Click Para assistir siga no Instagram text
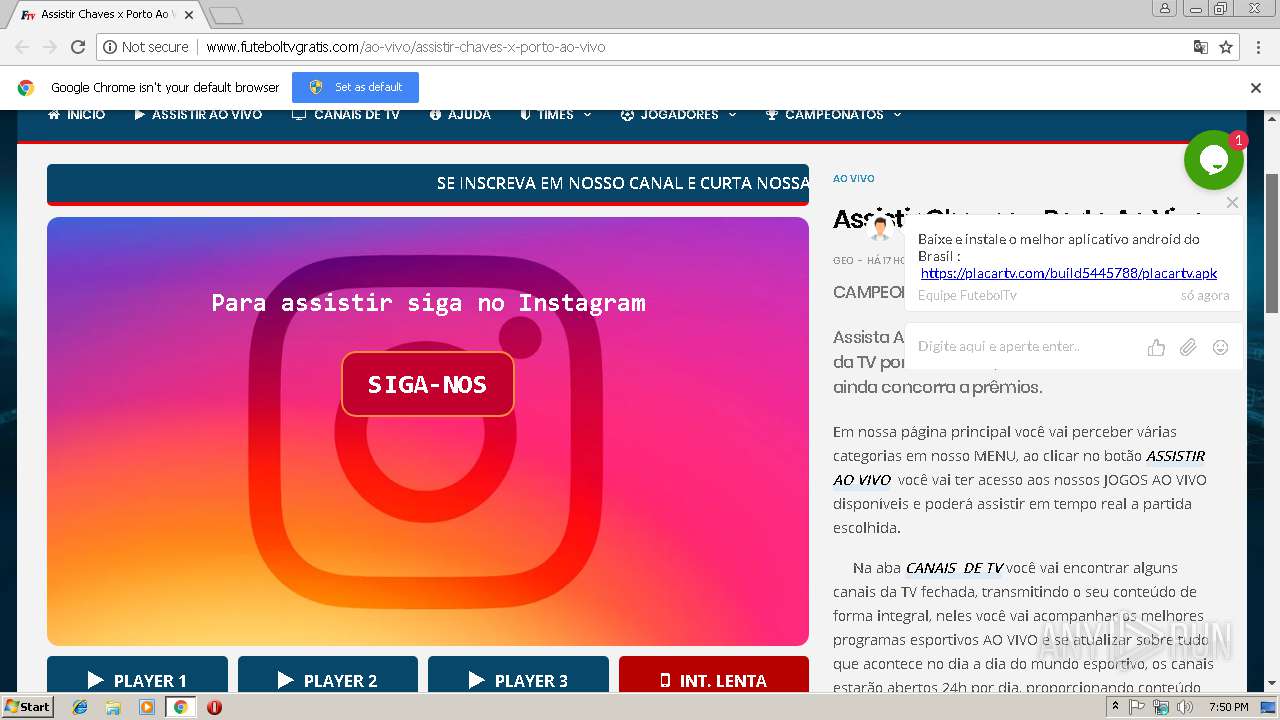The width and height of the screenshot is (1280, 720). (x=428, y=302)
